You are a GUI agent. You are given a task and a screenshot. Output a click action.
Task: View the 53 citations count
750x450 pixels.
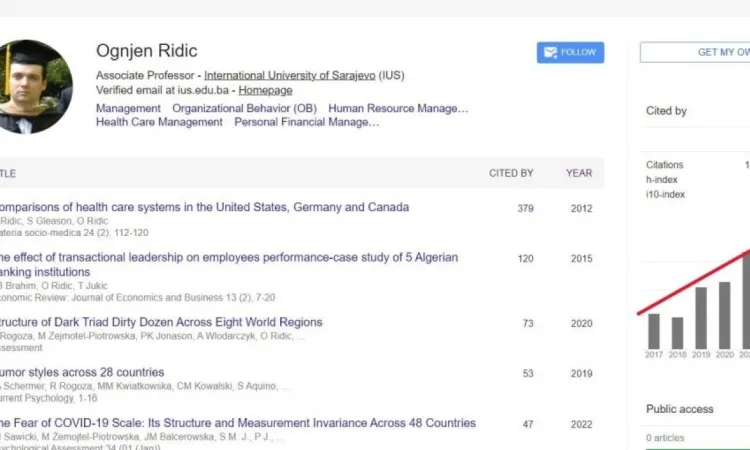[x=528, y=374]
